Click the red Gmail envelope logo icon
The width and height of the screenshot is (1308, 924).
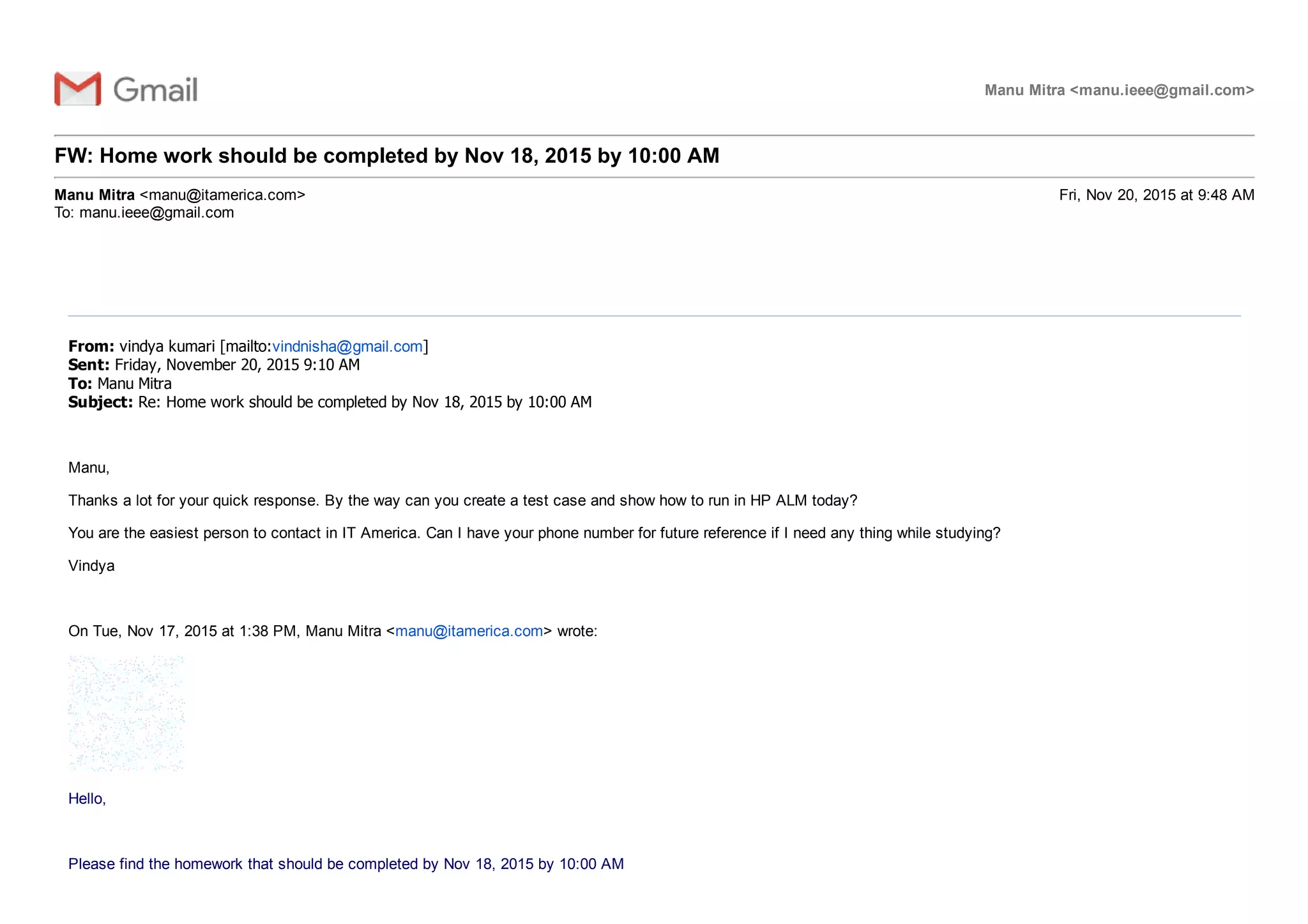pyautogui.click(x=77, y=89)
